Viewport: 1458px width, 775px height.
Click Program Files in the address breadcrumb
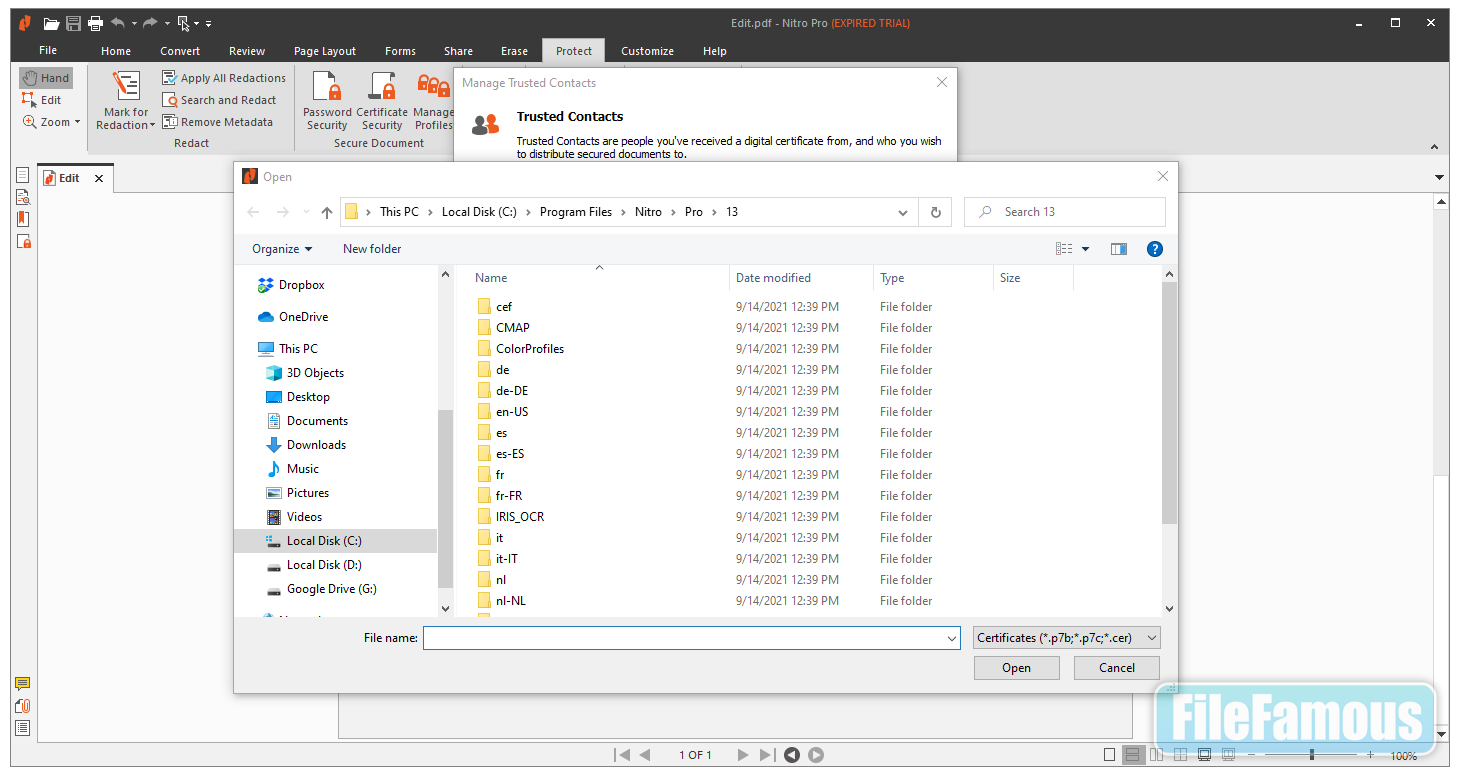pyautogui.click(x=576, y=212)
